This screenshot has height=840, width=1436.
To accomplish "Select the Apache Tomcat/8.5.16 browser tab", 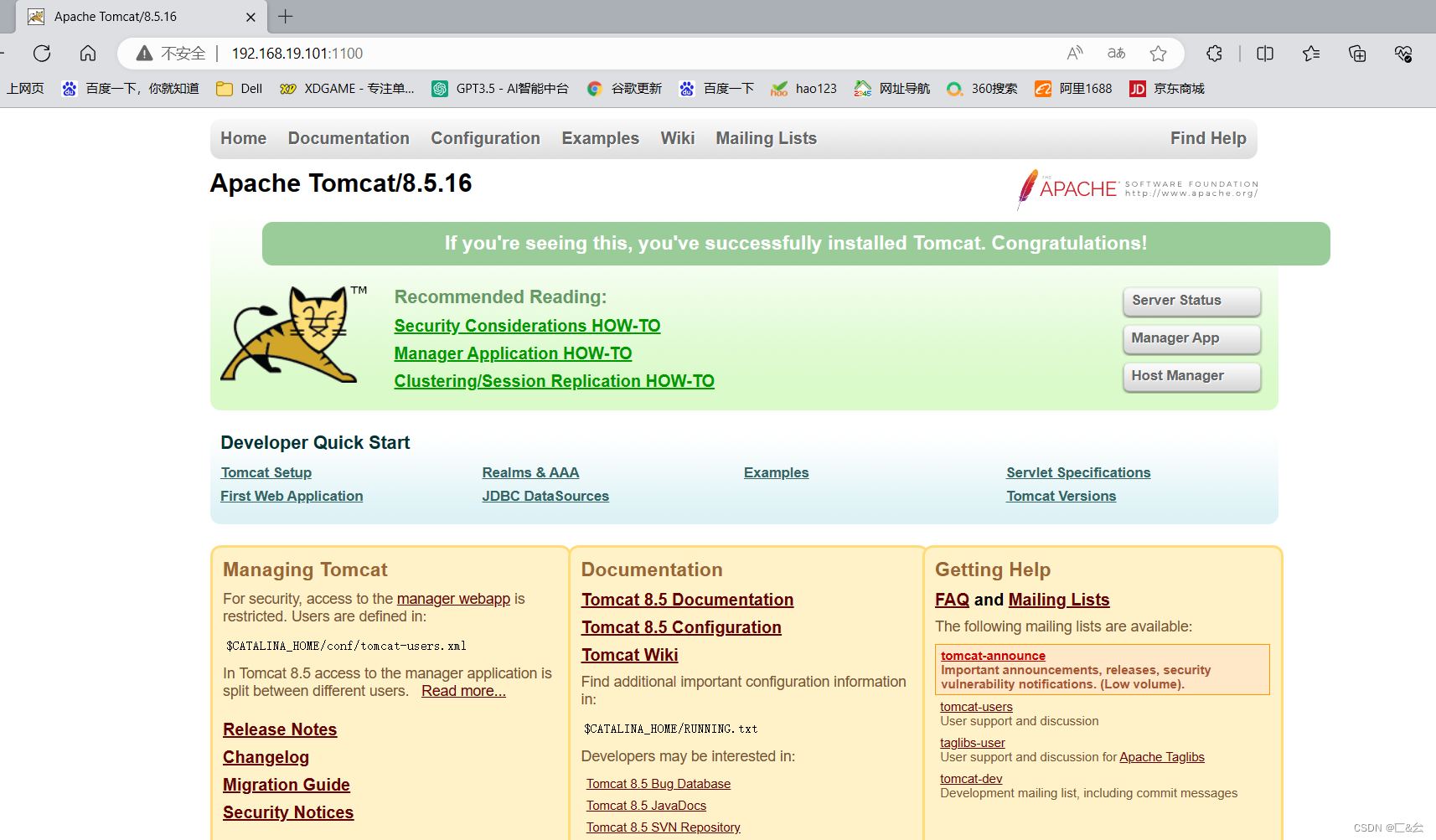I will (x=141, y=17).
